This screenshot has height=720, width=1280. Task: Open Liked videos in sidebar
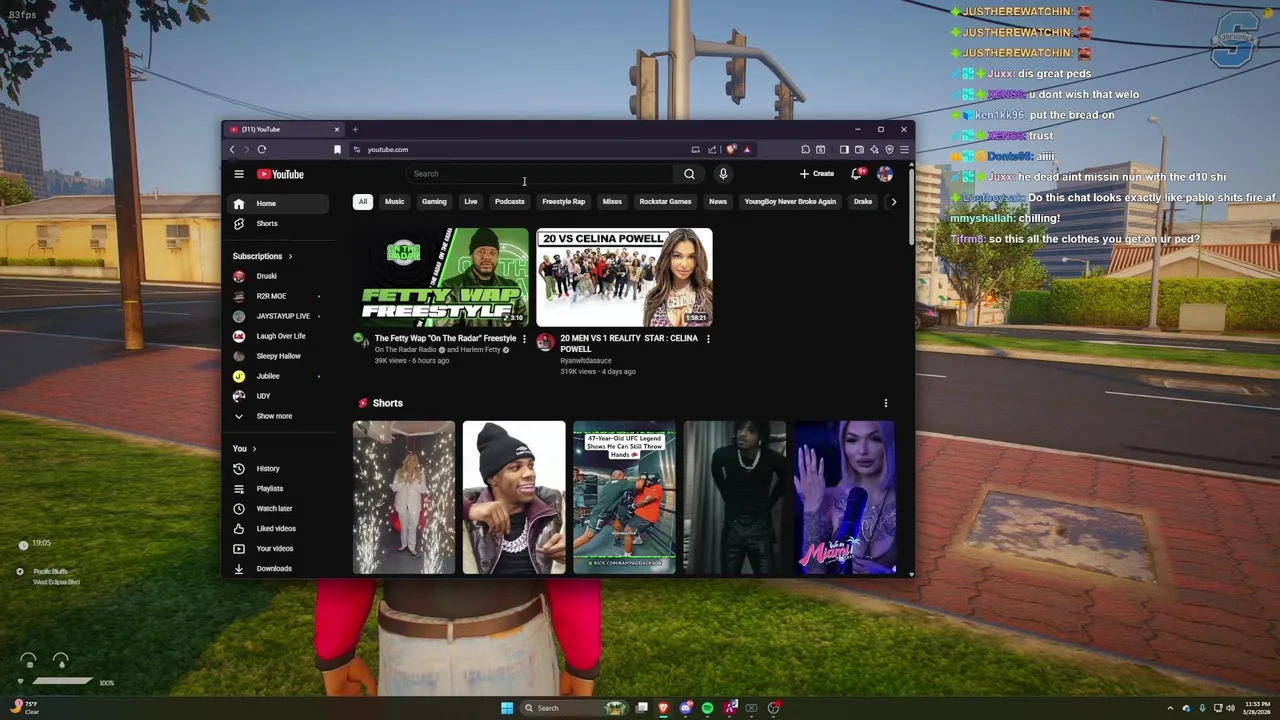pyautogui.click(x=279, y=529)
